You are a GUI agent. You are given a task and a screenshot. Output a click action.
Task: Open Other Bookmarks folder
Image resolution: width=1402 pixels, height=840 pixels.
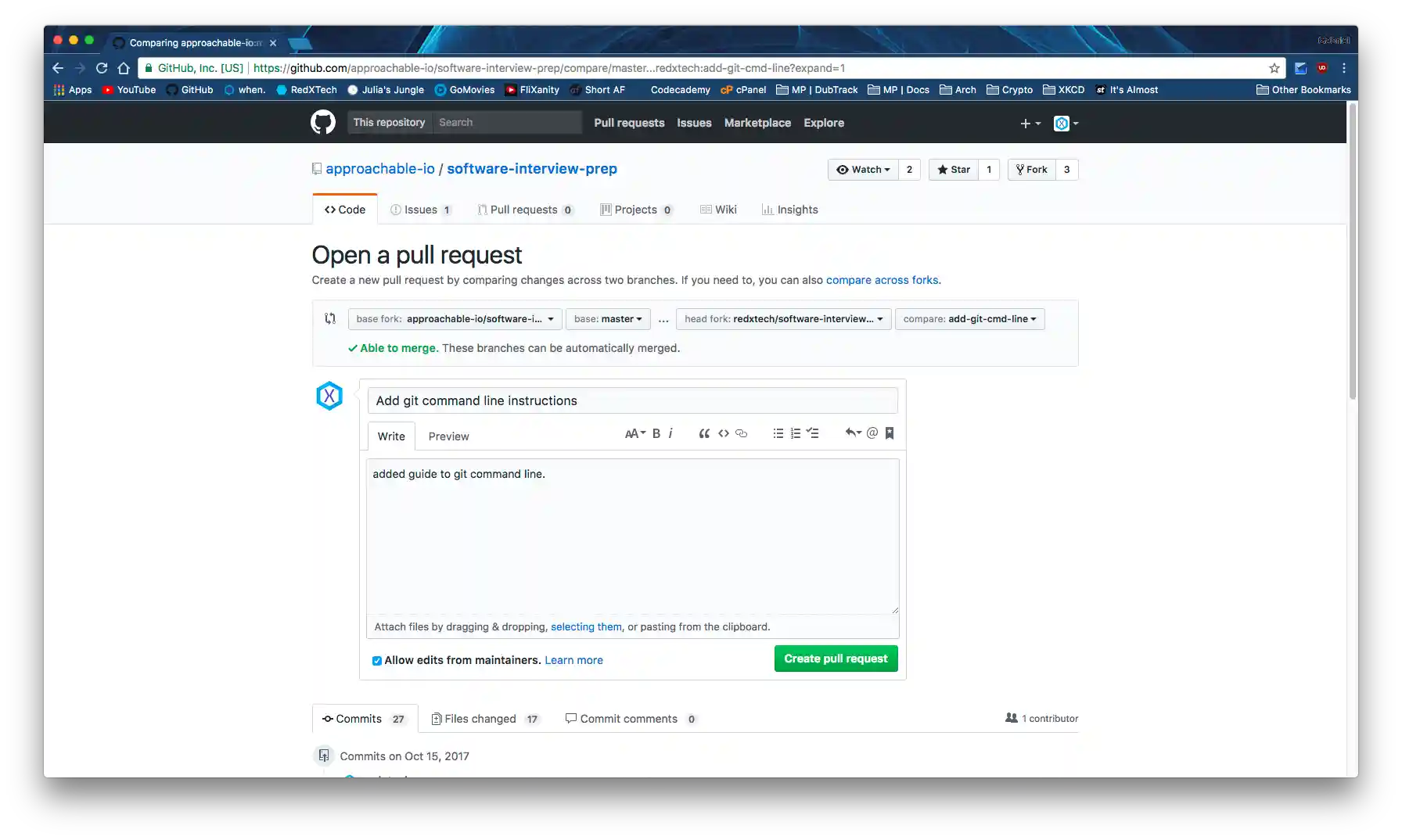[1303, 90]
